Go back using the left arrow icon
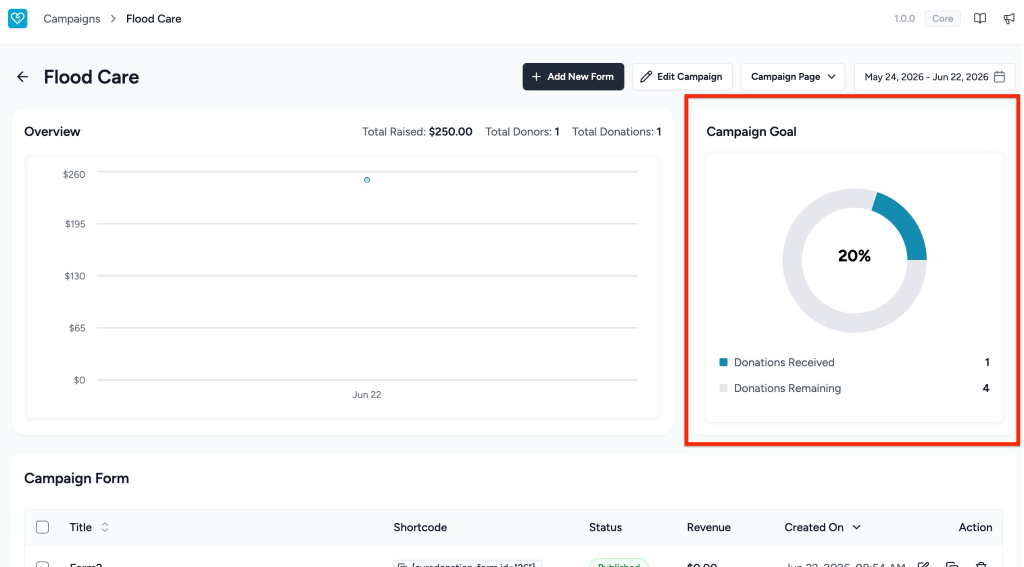This screenshot has width=1024, height=567. [23, 77]
